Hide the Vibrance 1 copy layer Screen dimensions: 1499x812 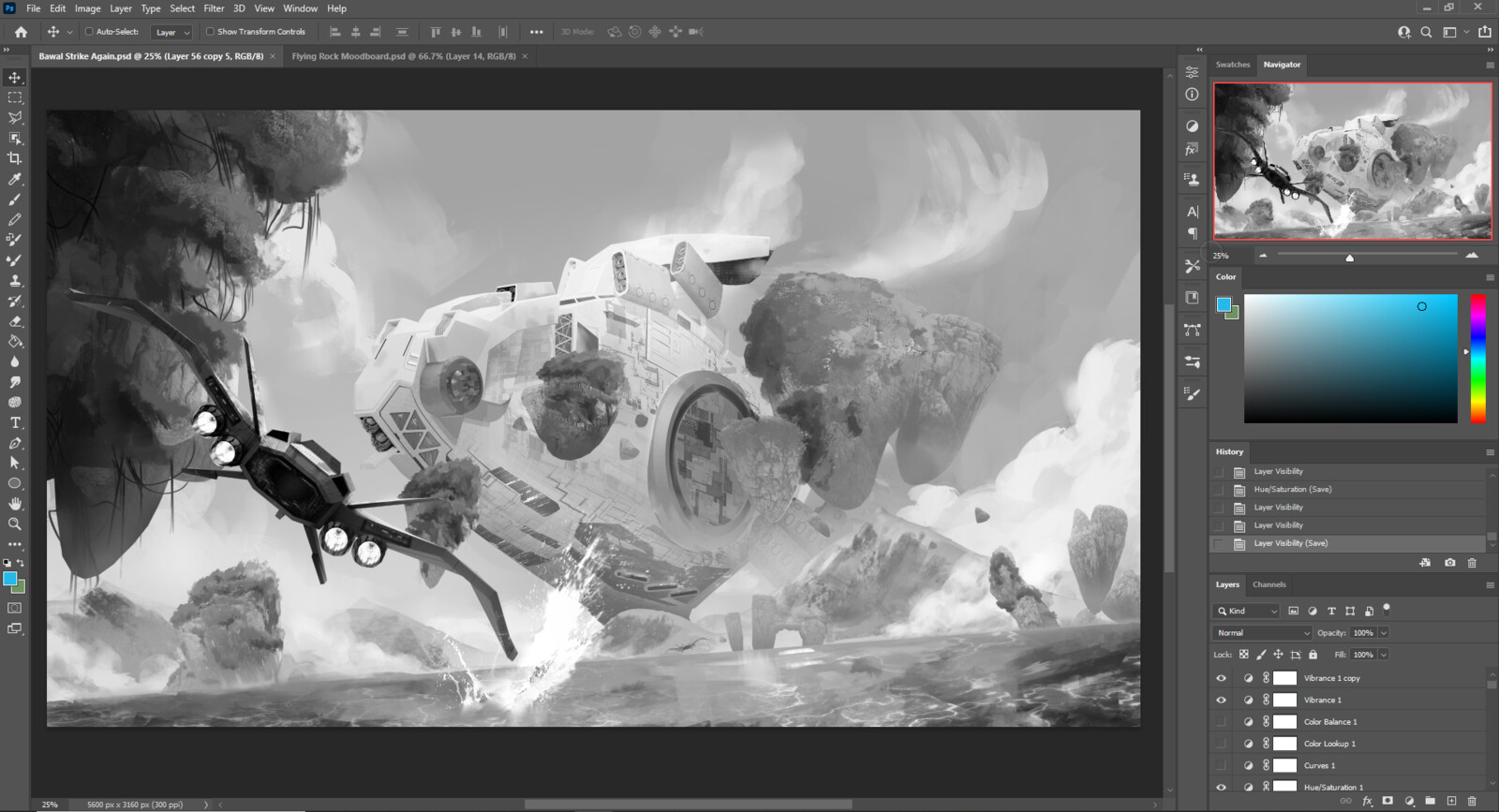[1221, 678]
